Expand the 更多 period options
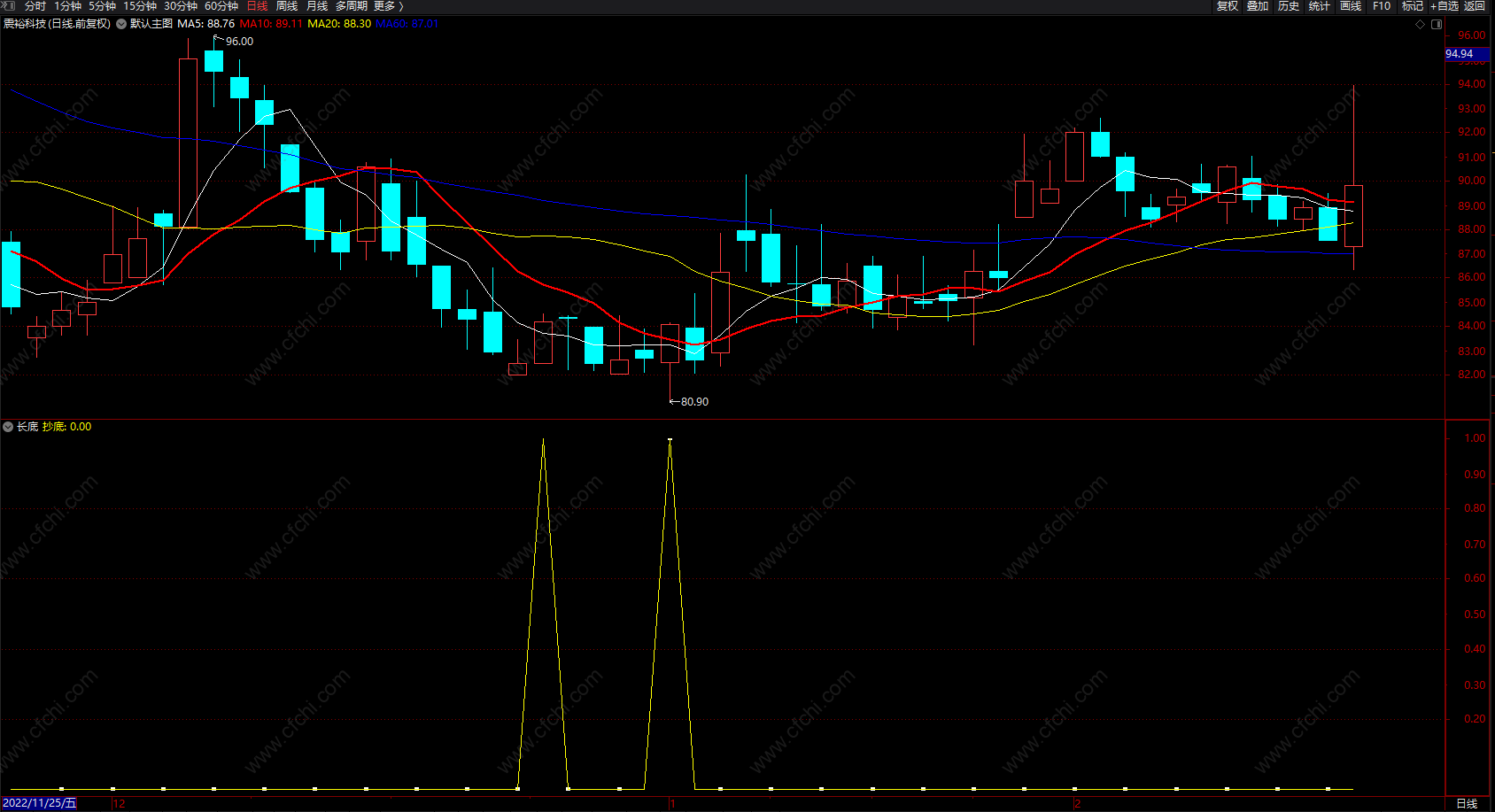The height and width of the screenshot is (812, 1495). [388, 6]
